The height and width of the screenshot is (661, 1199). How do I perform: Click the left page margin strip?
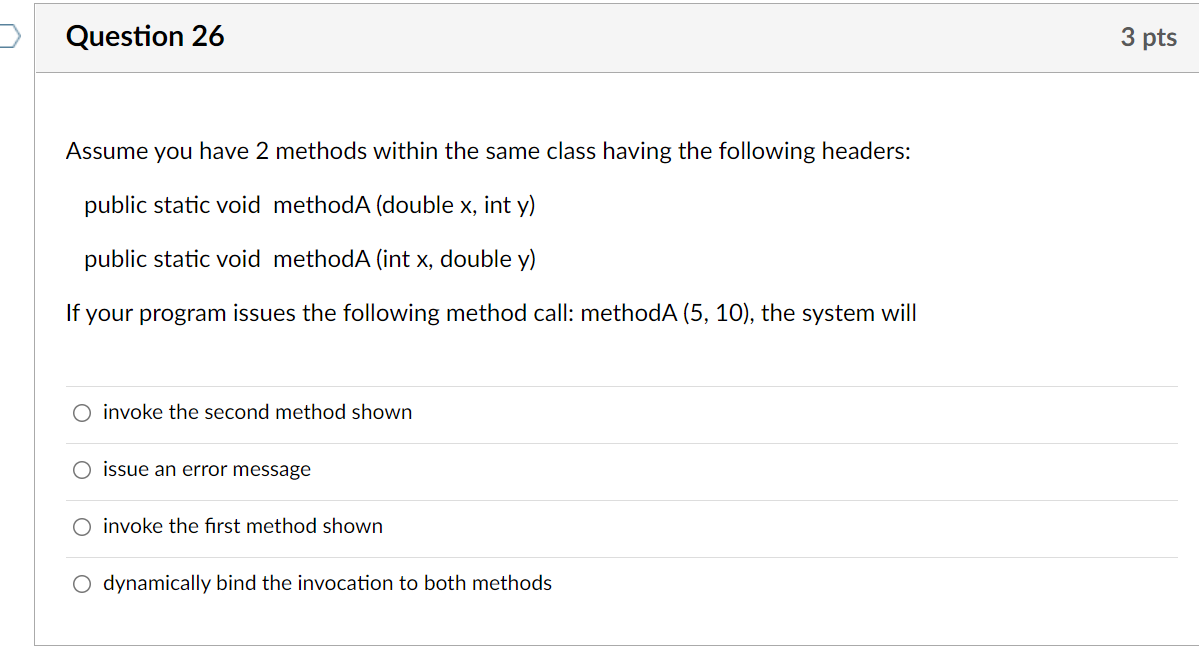(x=17, y=330)
